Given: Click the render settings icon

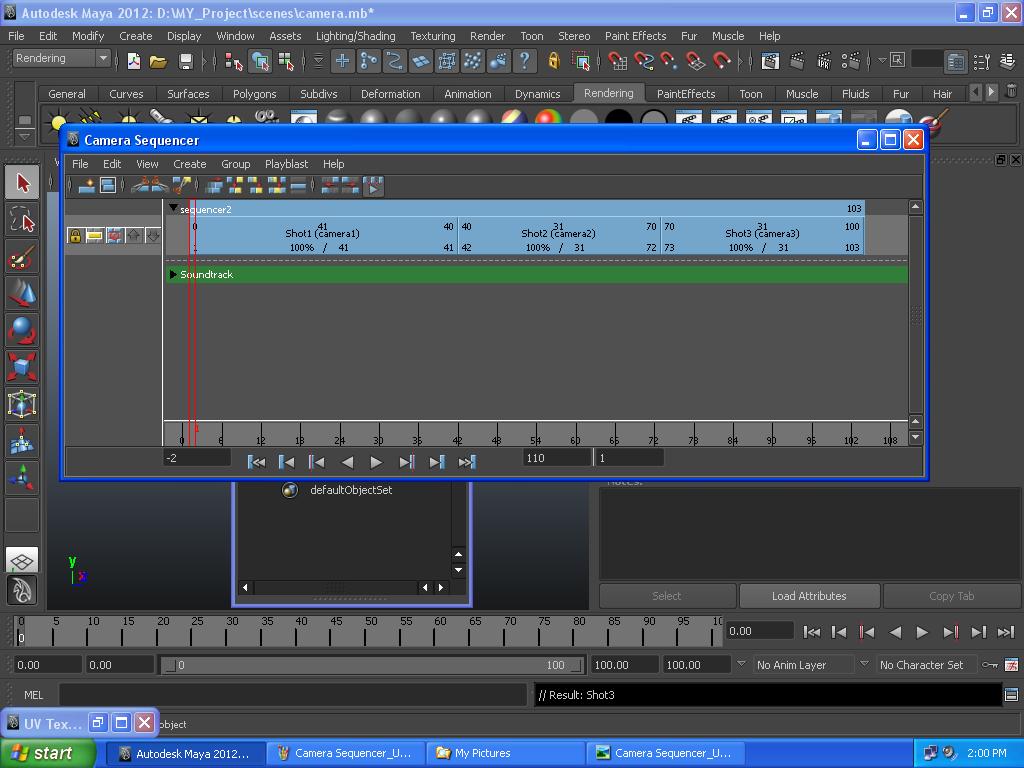Looking at the screenshot, I should [x=850, y=61].
